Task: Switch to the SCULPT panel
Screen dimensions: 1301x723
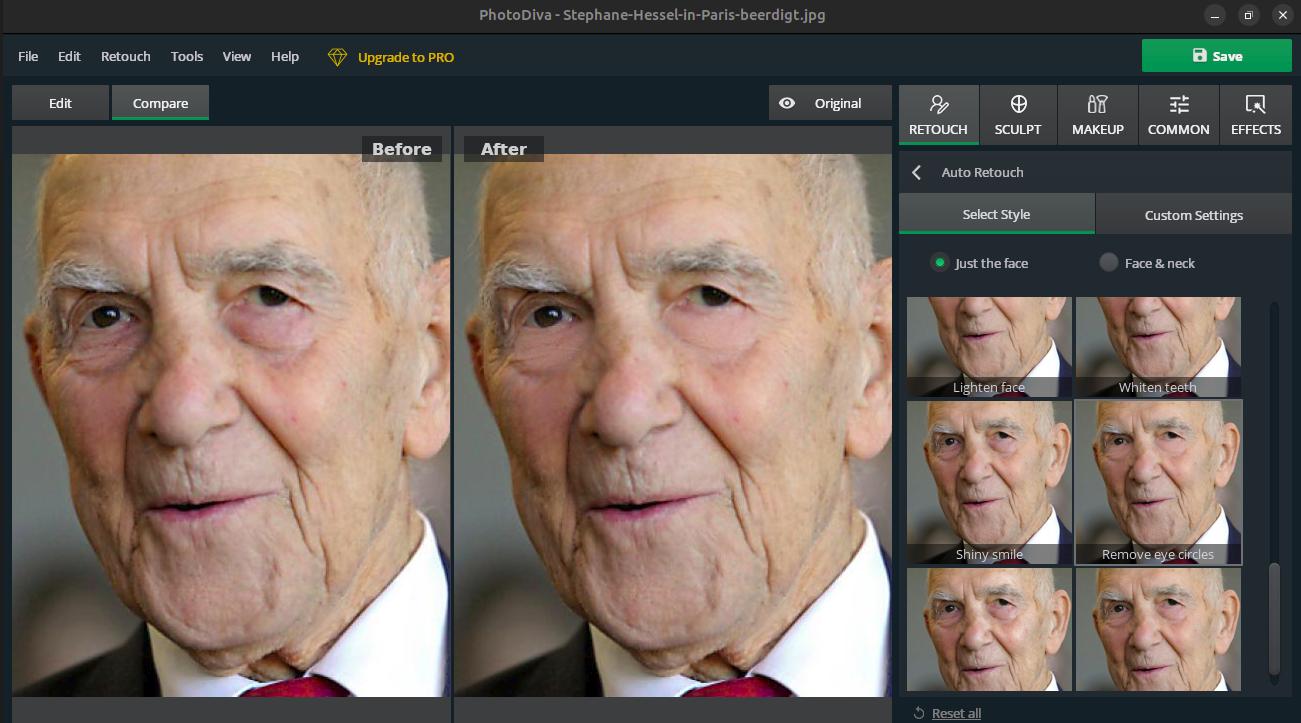Action: click(x=1018, y=113)
